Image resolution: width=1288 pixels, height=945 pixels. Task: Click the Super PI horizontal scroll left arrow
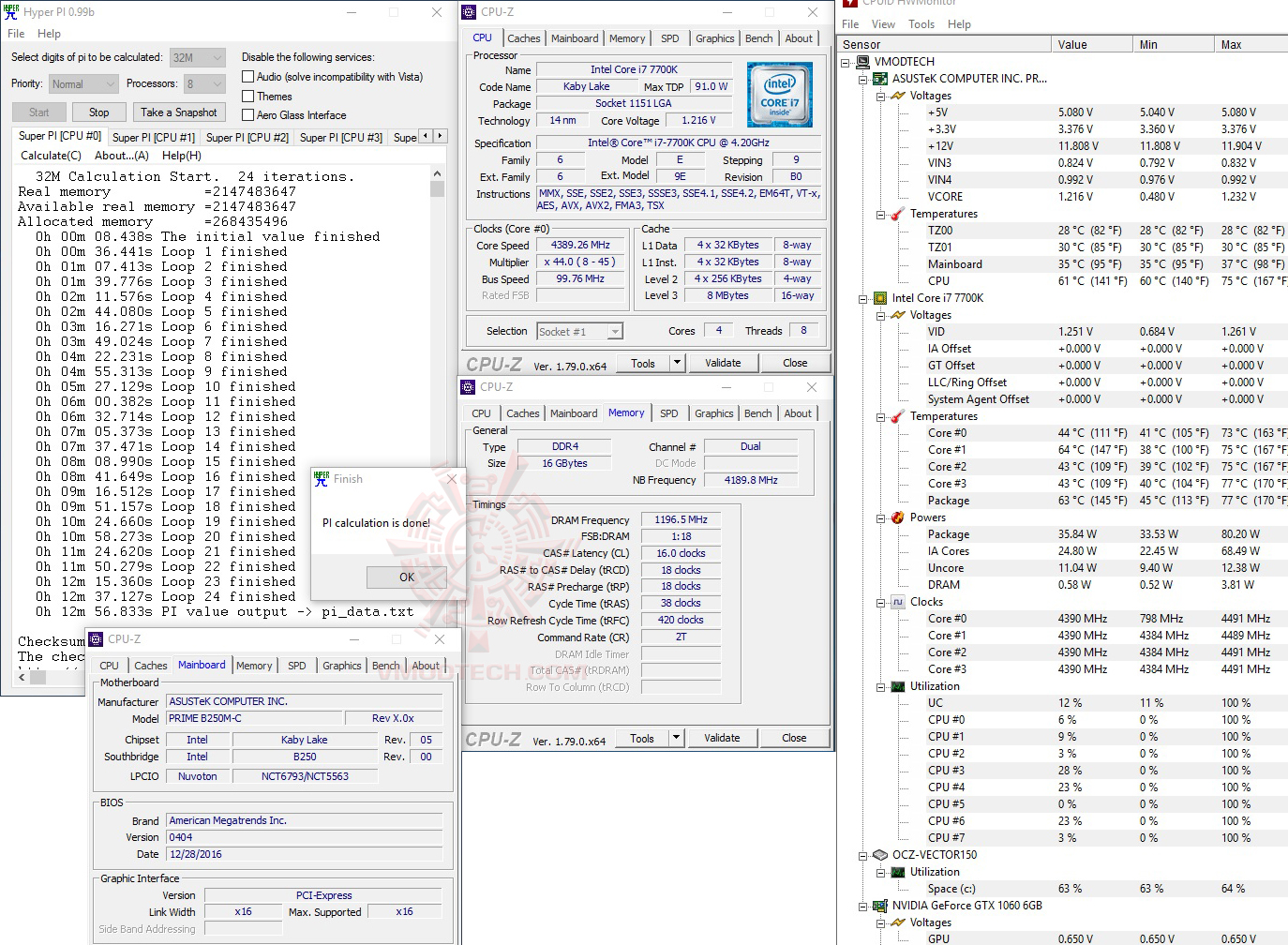pyautogui.click(x=22, y=676)
